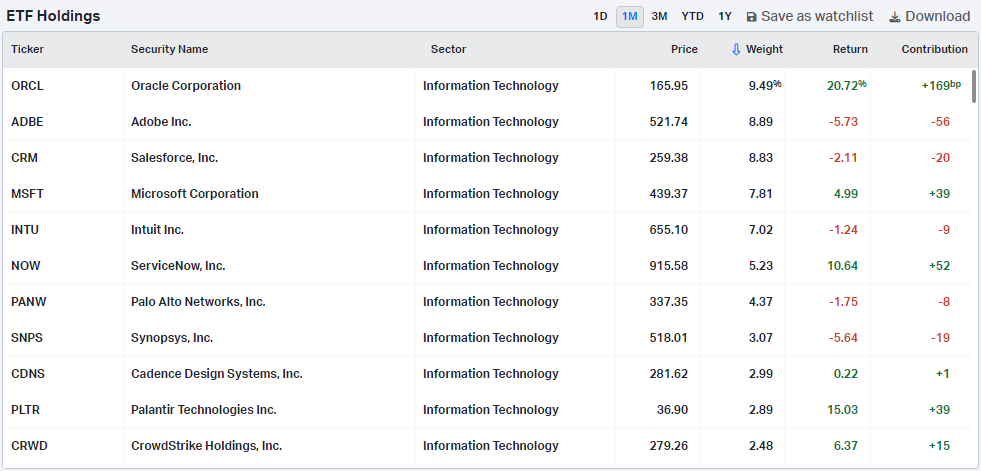Select the 1M time period

629,17
